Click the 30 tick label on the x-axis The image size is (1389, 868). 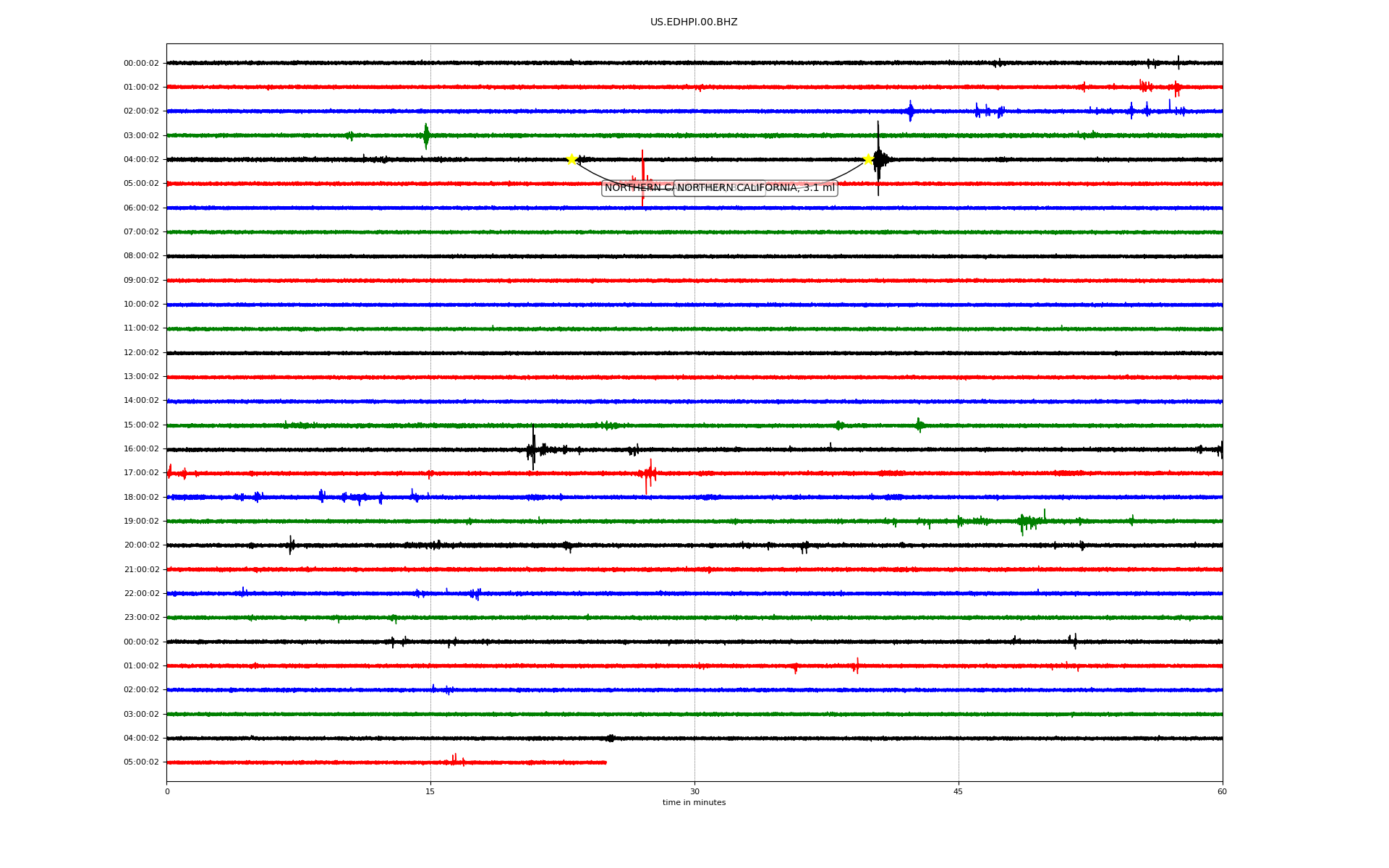(694, 791)
